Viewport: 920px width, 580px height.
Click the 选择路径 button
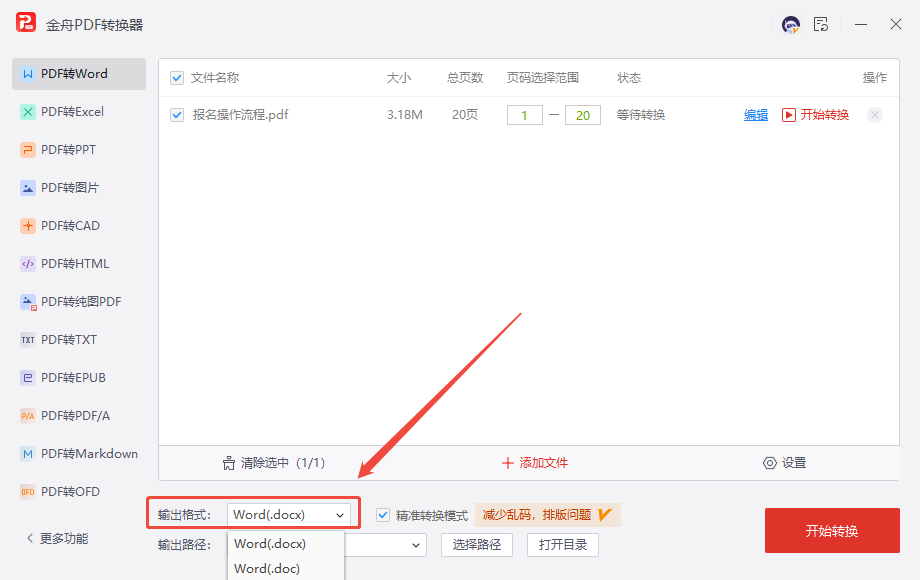tap(476, 545)
